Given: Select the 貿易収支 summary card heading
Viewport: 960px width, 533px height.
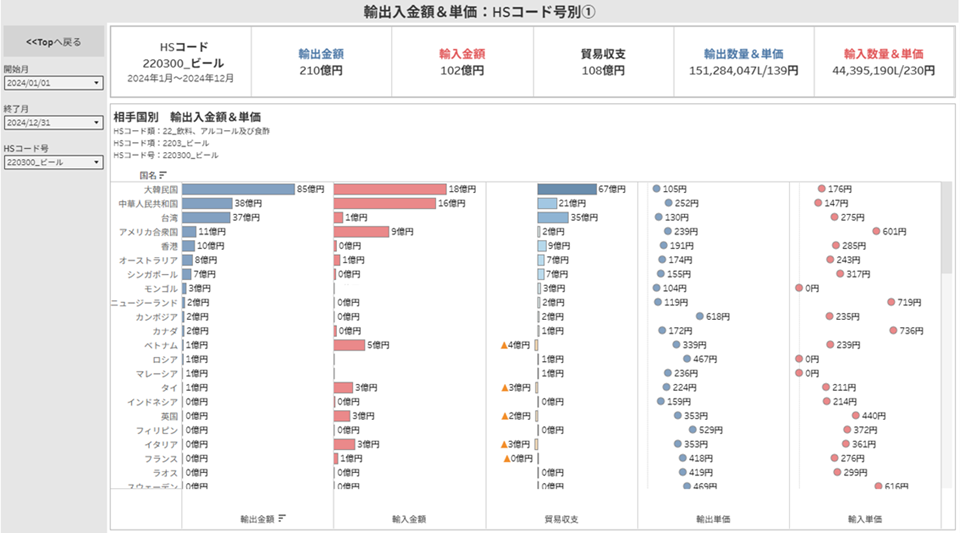Looking at the screenshot, I should click(x=604, y=53).
